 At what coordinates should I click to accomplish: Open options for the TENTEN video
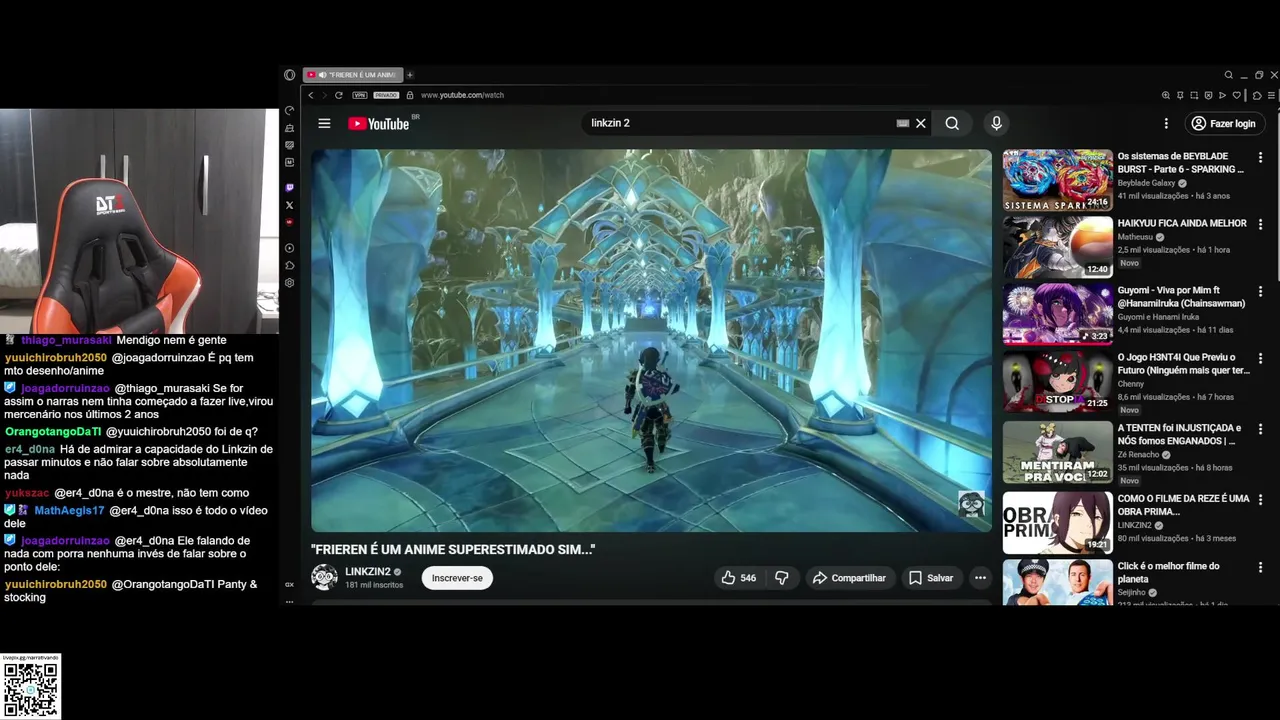click(1260, 429)
